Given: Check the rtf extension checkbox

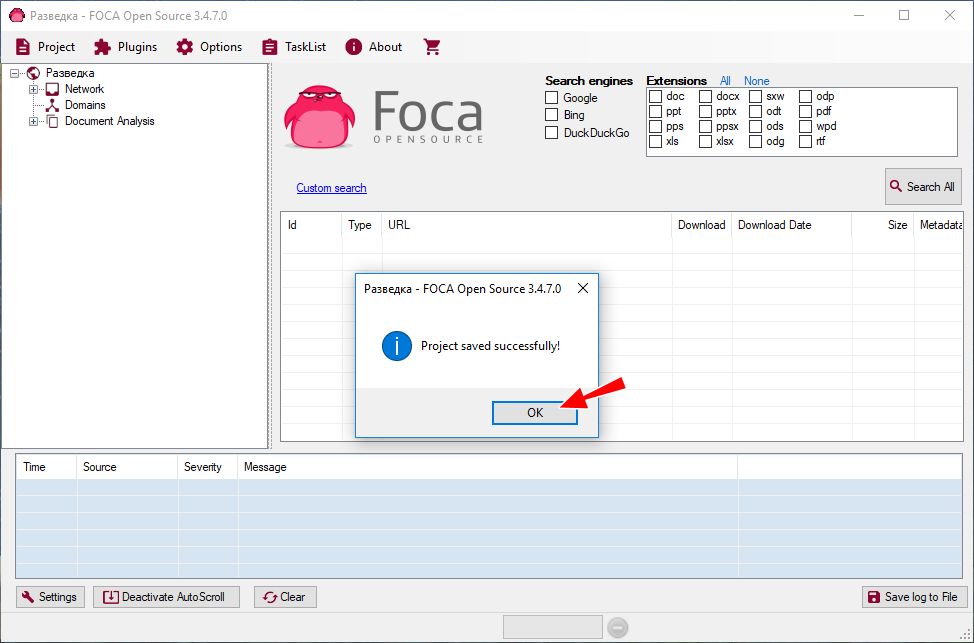Looking at the screenshot, I should (806, 141).
